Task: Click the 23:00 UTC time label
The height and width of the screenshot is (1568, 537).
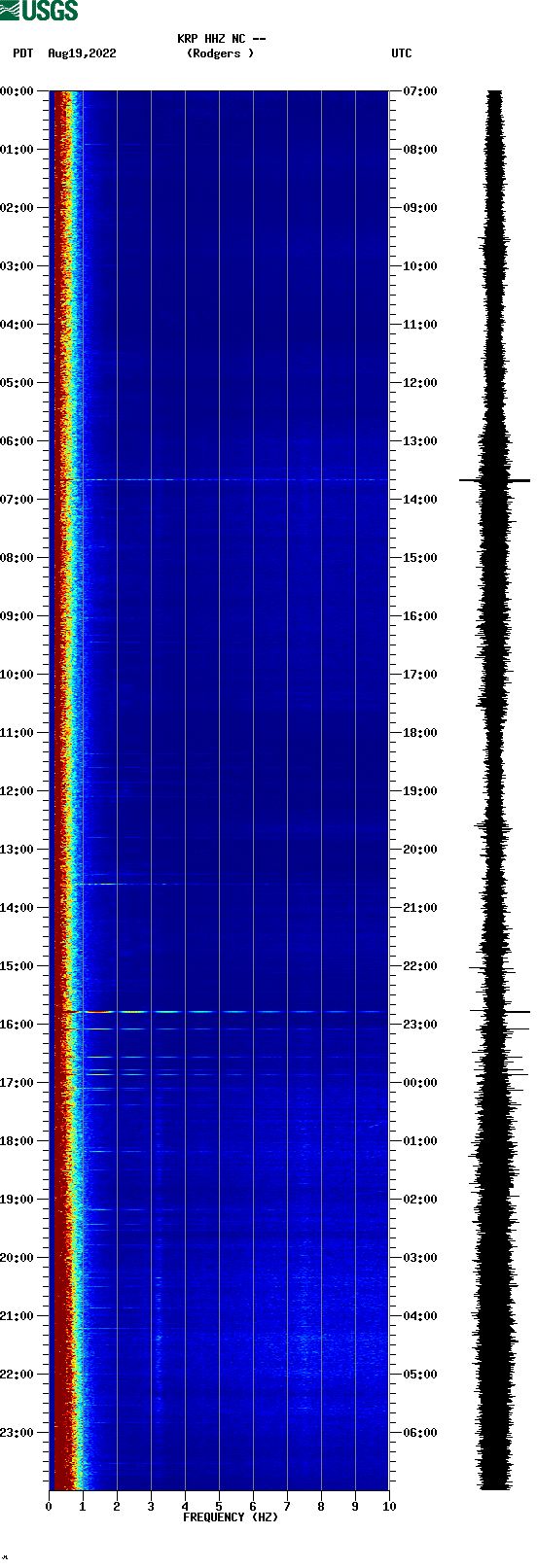Action: point(420,1025)
